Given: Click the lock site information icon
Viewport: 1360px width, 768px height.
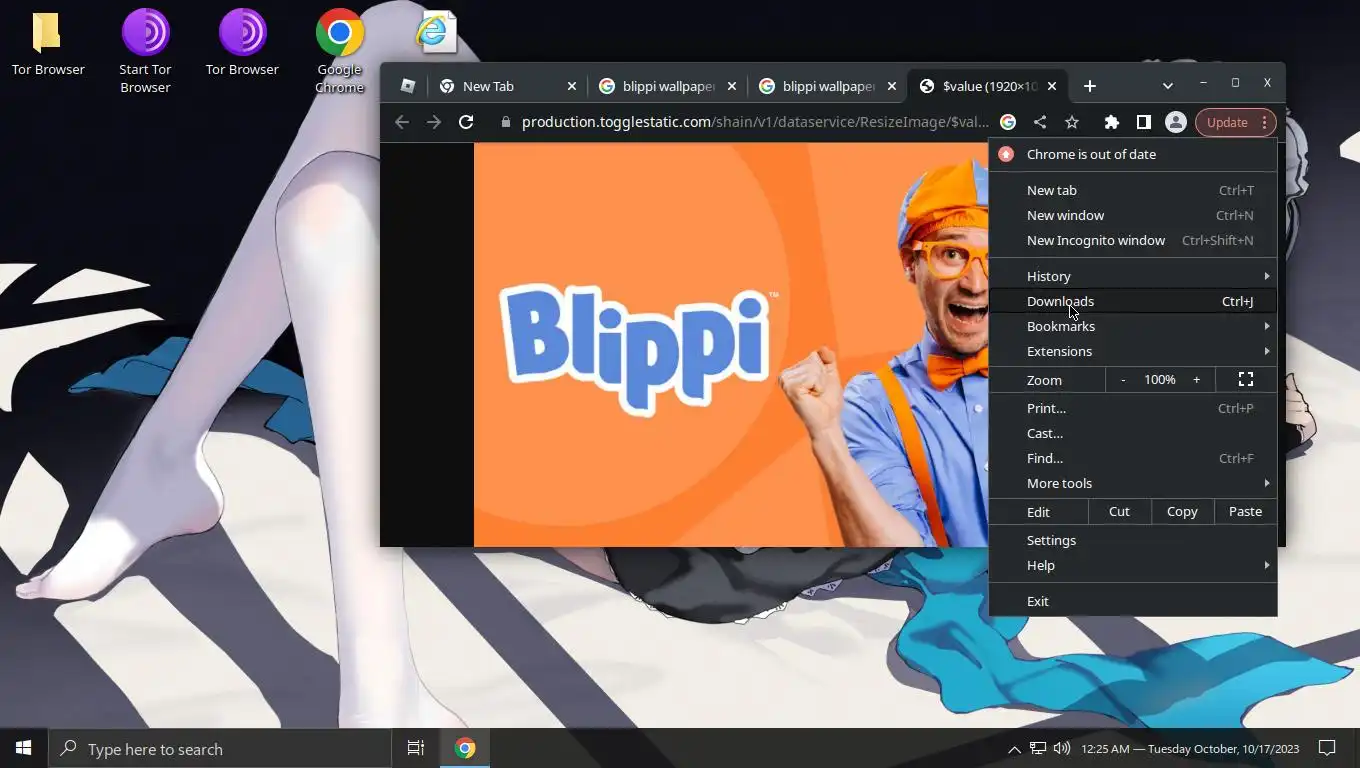Looking at the screenshot, I should pos(505,122).
